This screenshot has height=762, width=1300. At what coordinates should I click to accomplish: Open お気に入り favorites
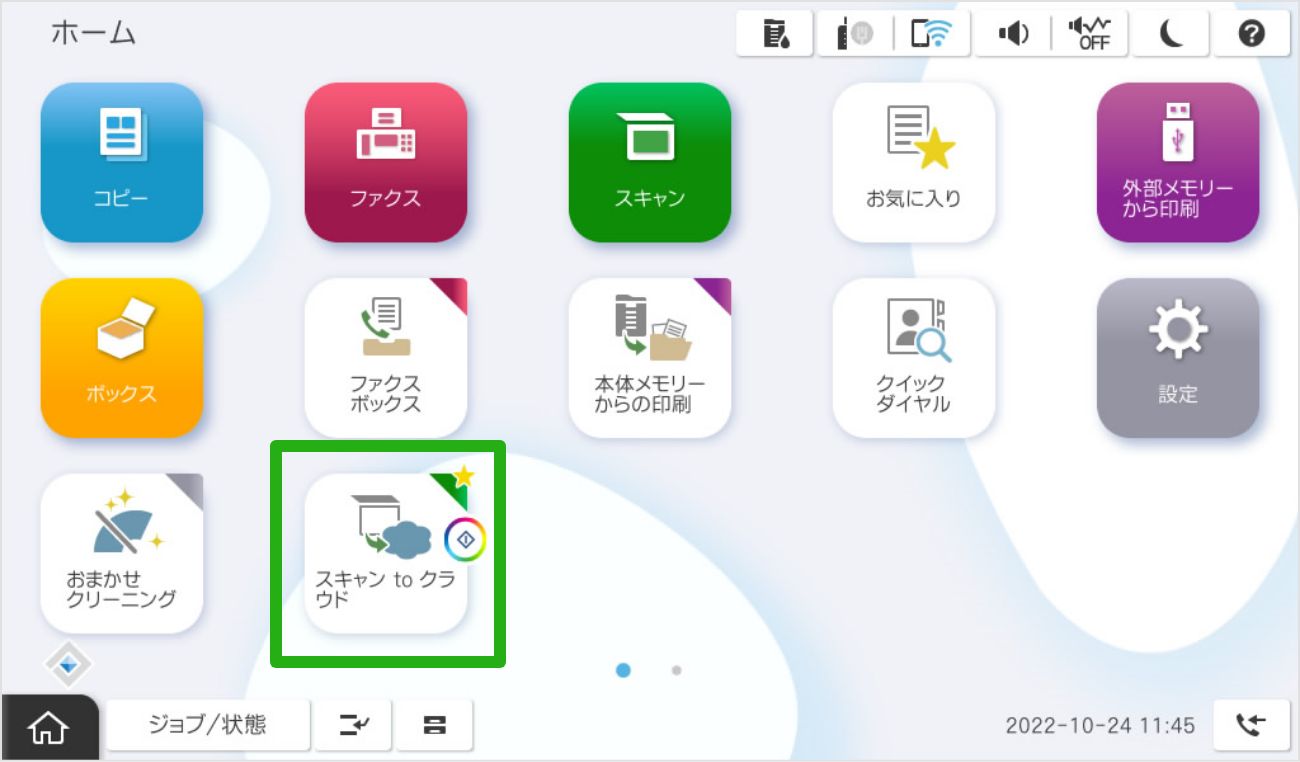[x=914, y=163]
